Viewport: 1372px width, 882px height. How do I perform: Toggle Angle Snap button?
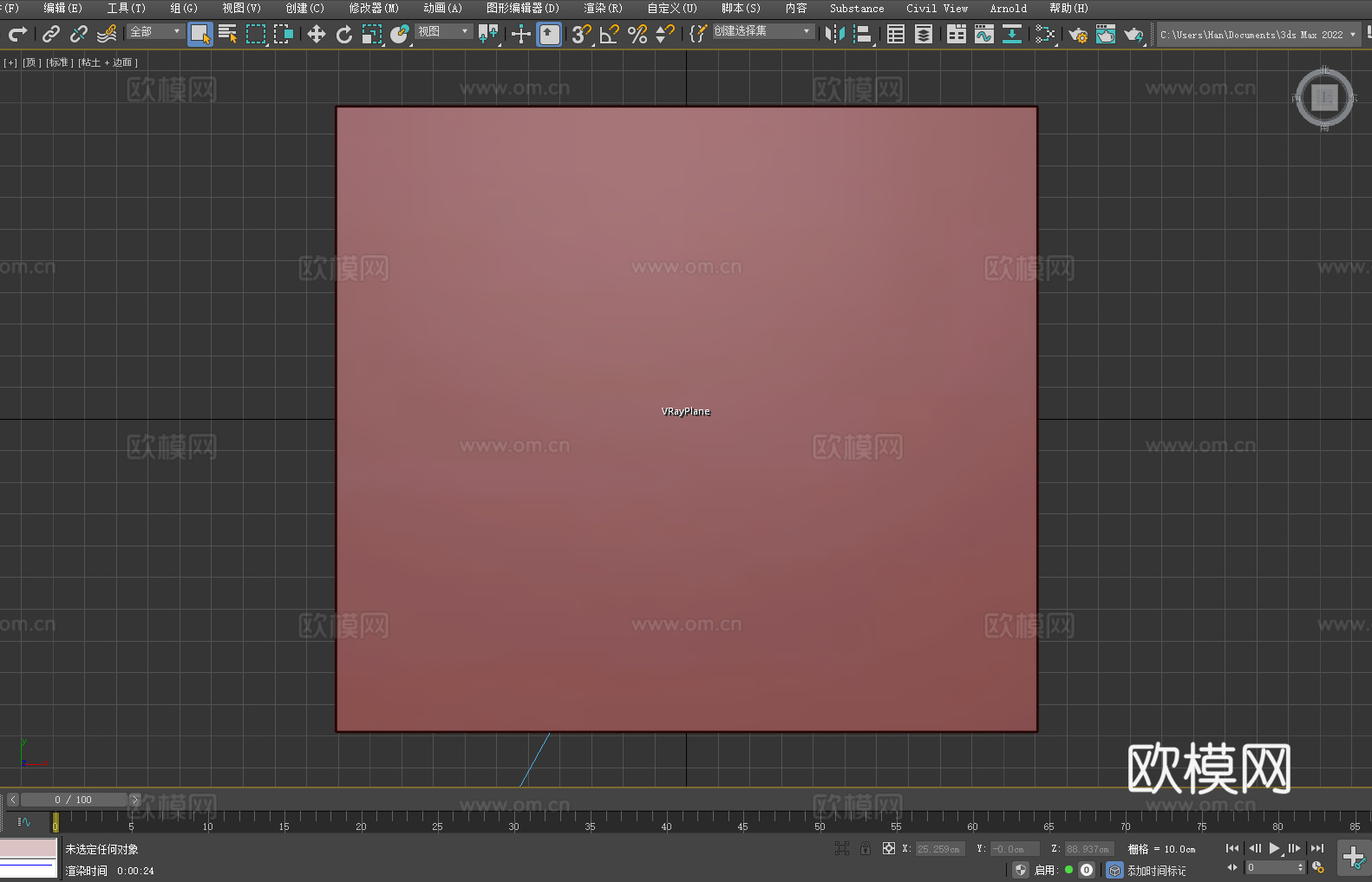pos(610,34)
